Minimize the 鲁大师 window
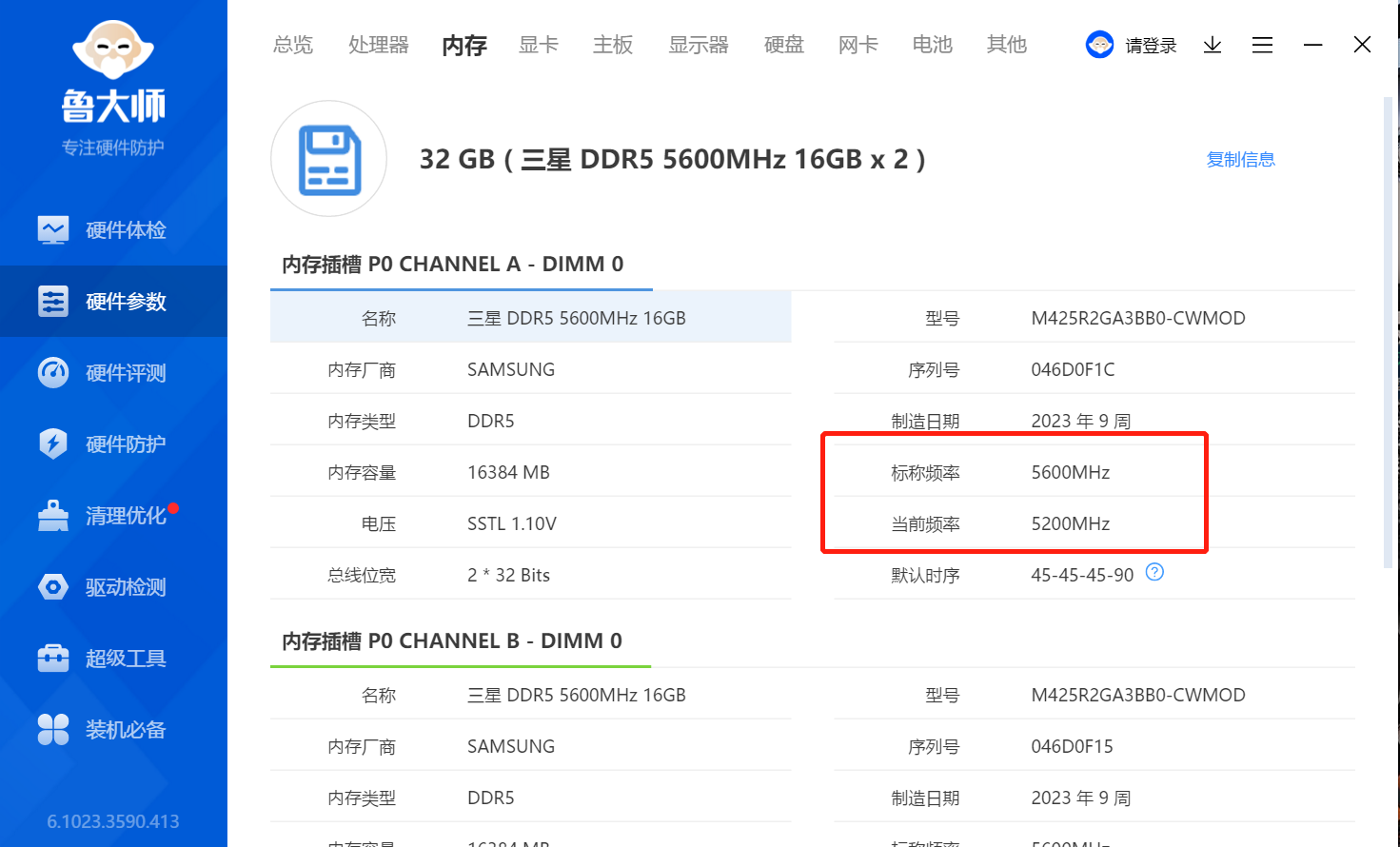Screen dimensions: 1400x847 coord(1313,45)
